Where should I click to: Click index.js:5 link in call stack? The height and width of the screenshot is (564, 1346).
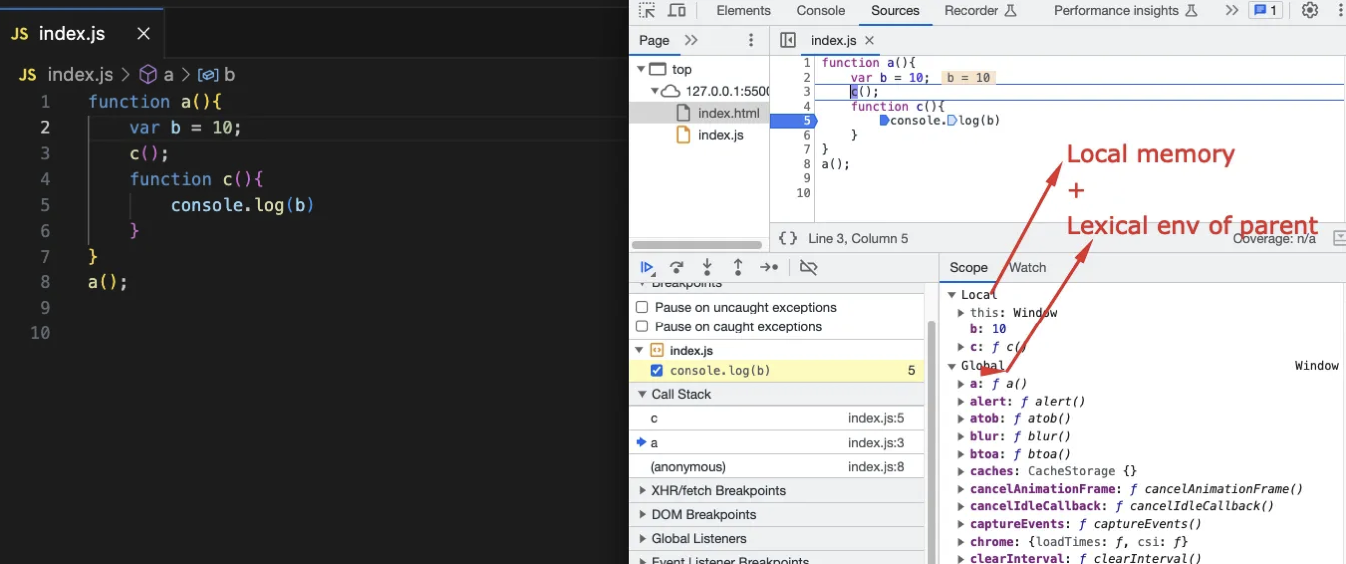(x=876, y=418)
